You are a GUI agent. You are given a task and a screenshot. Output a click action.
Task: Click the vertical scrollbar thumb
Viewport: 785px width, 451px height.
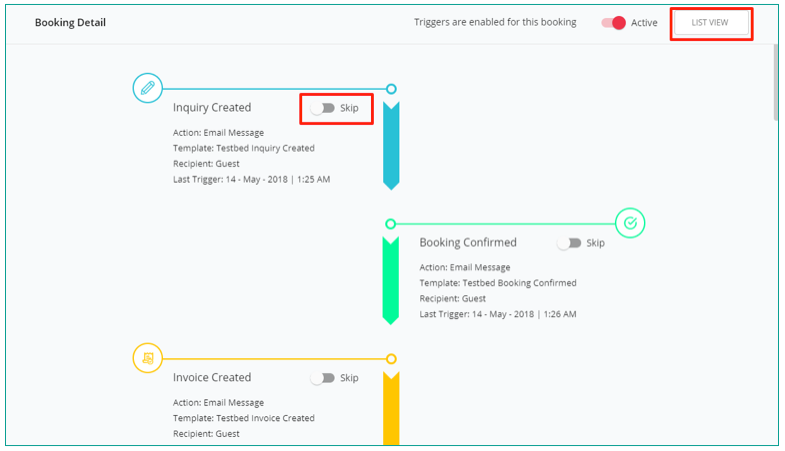pyautogui.click(x=775, y=83)
